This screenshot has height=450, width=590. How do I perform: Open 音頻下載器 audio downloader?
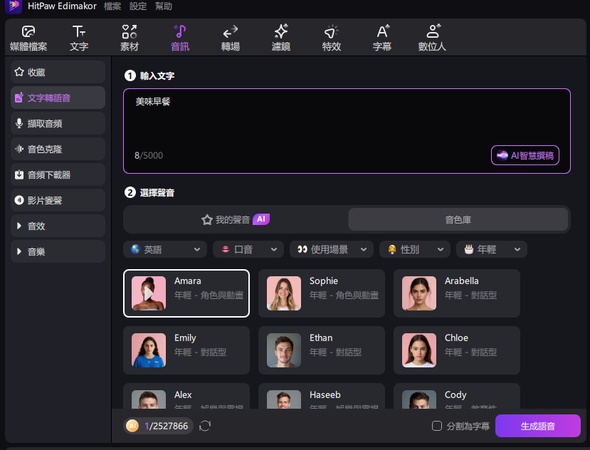(58, 175)
